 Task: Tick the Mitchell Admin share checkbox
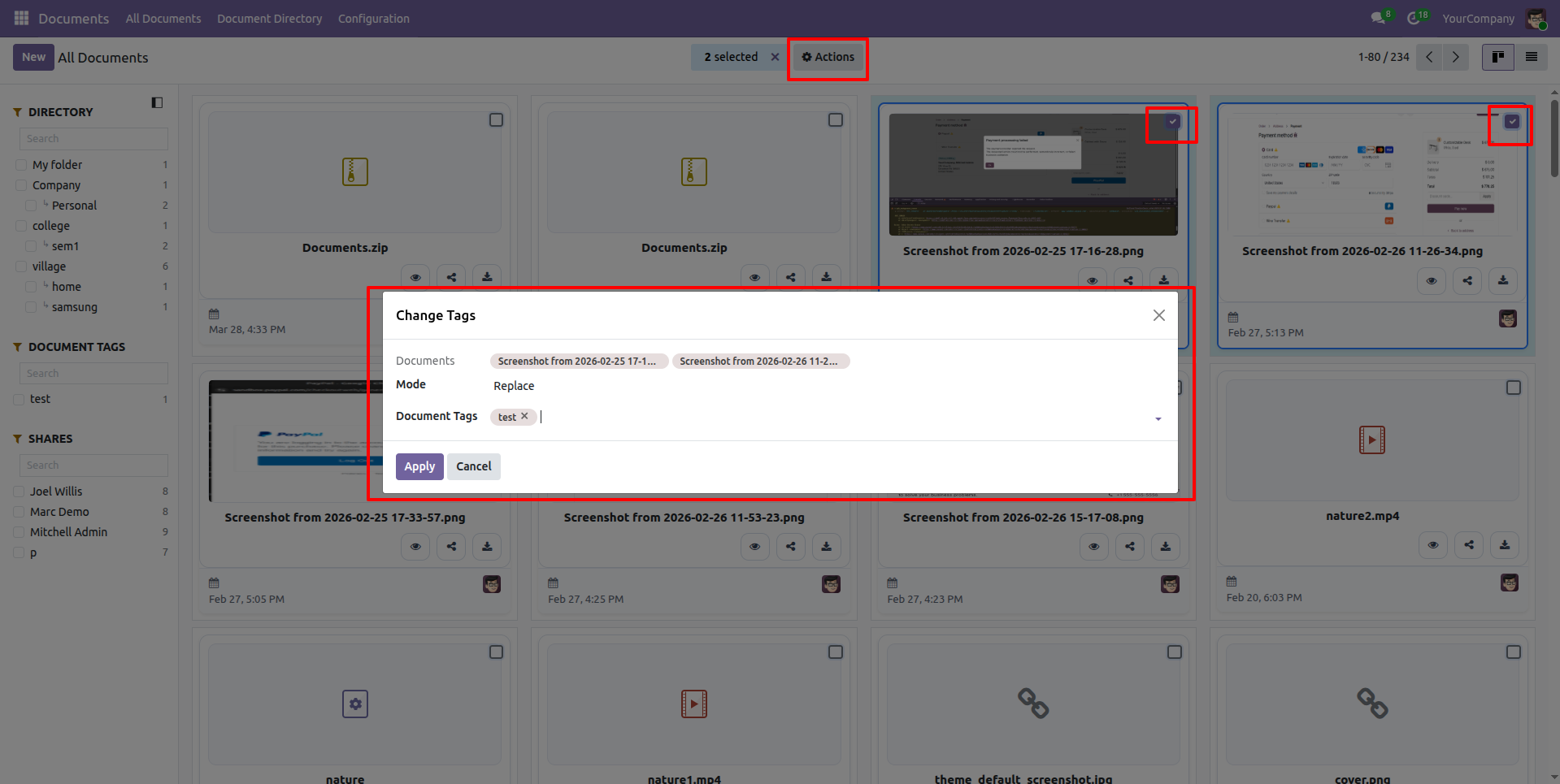19,532
